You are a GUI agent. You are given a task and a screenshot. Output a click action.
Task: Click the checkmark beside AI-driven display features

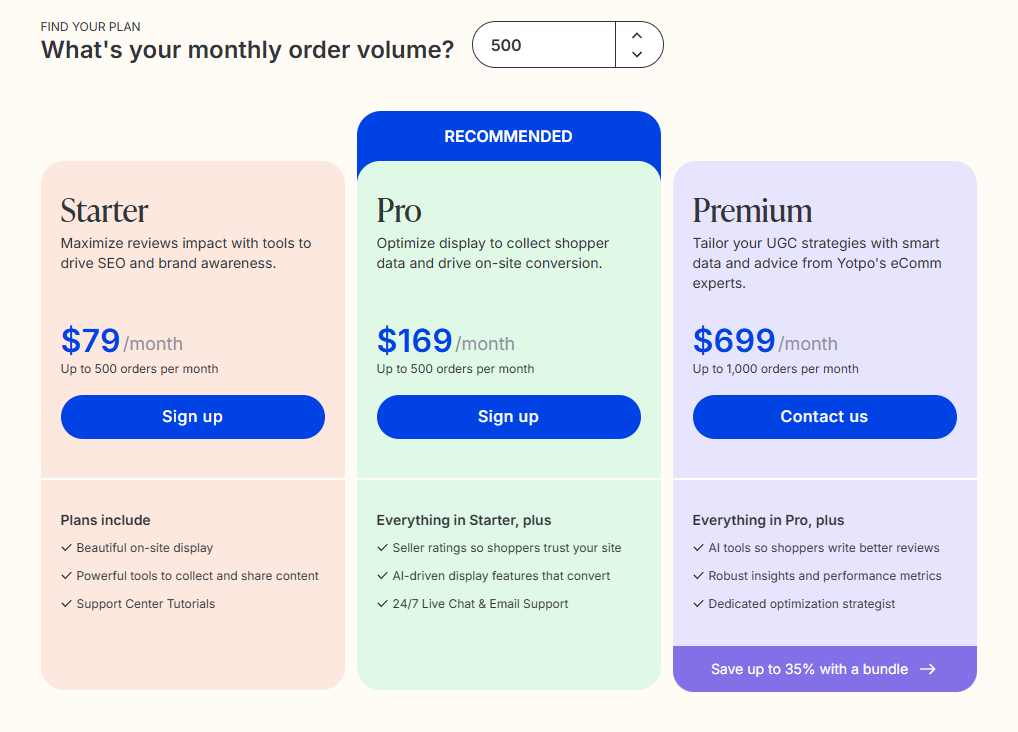(x=382, y=576)
